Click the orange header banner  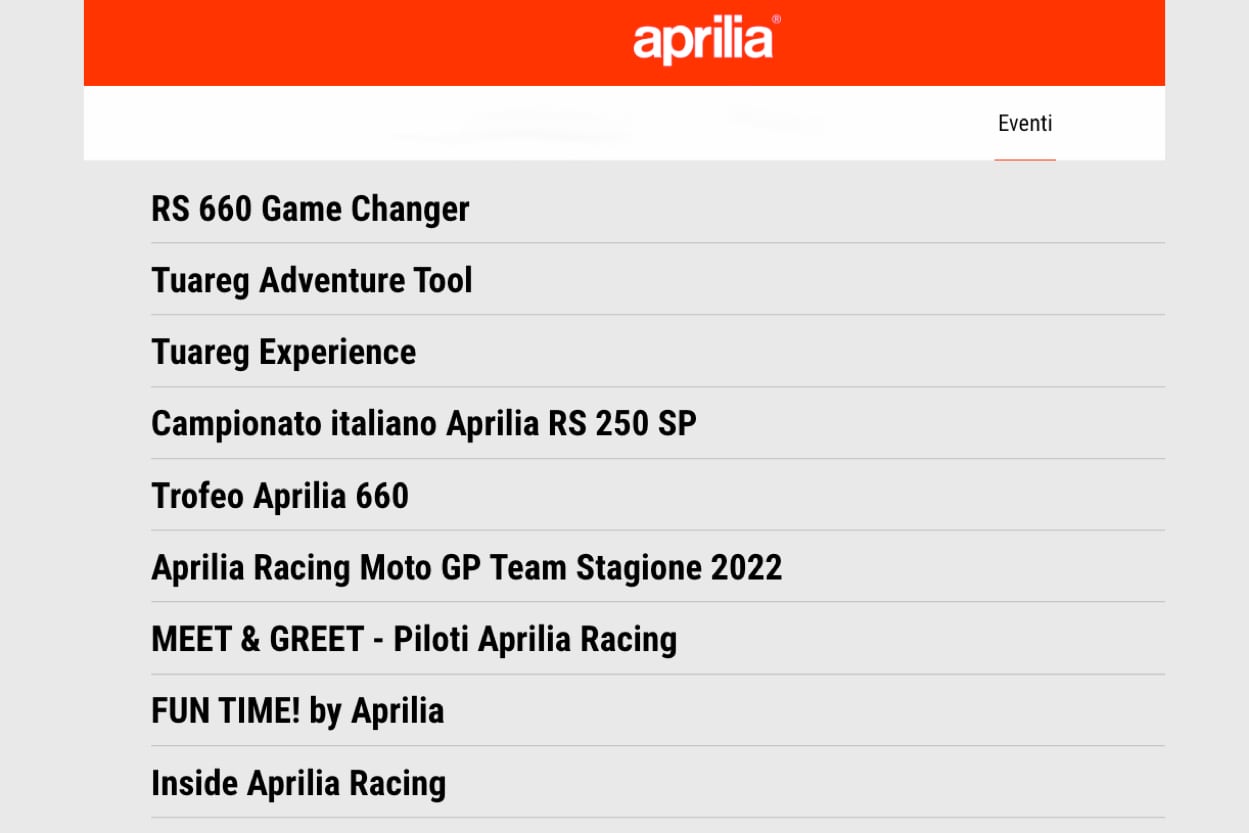point(350,43)
